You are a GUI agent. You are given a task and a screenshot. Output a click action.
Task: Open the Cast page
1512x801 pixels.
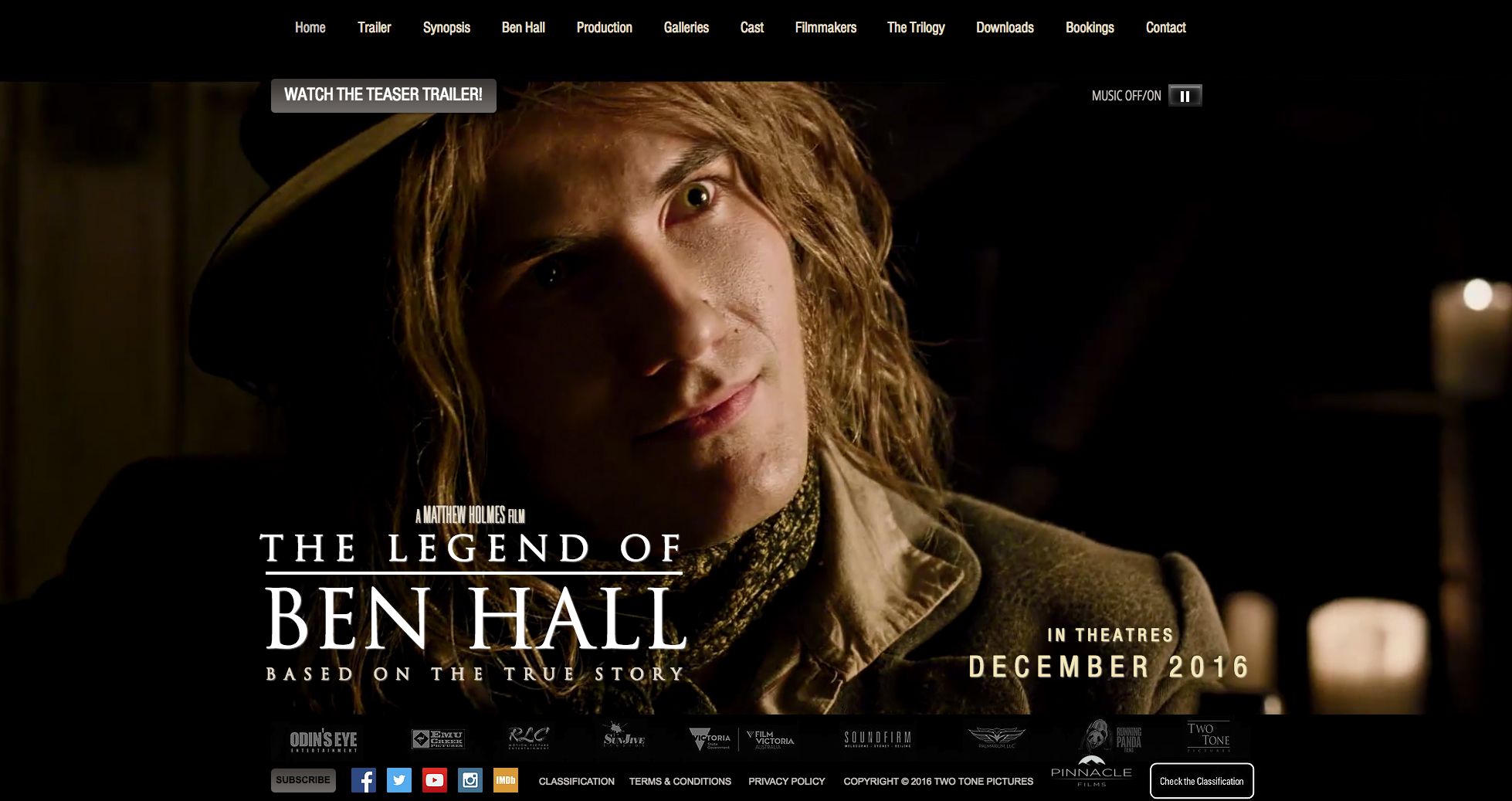752,28
